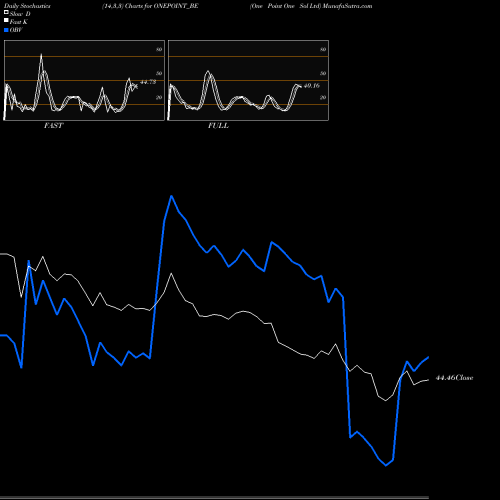Click the FAST stochastic chart thumbnail

coord(84,80)
